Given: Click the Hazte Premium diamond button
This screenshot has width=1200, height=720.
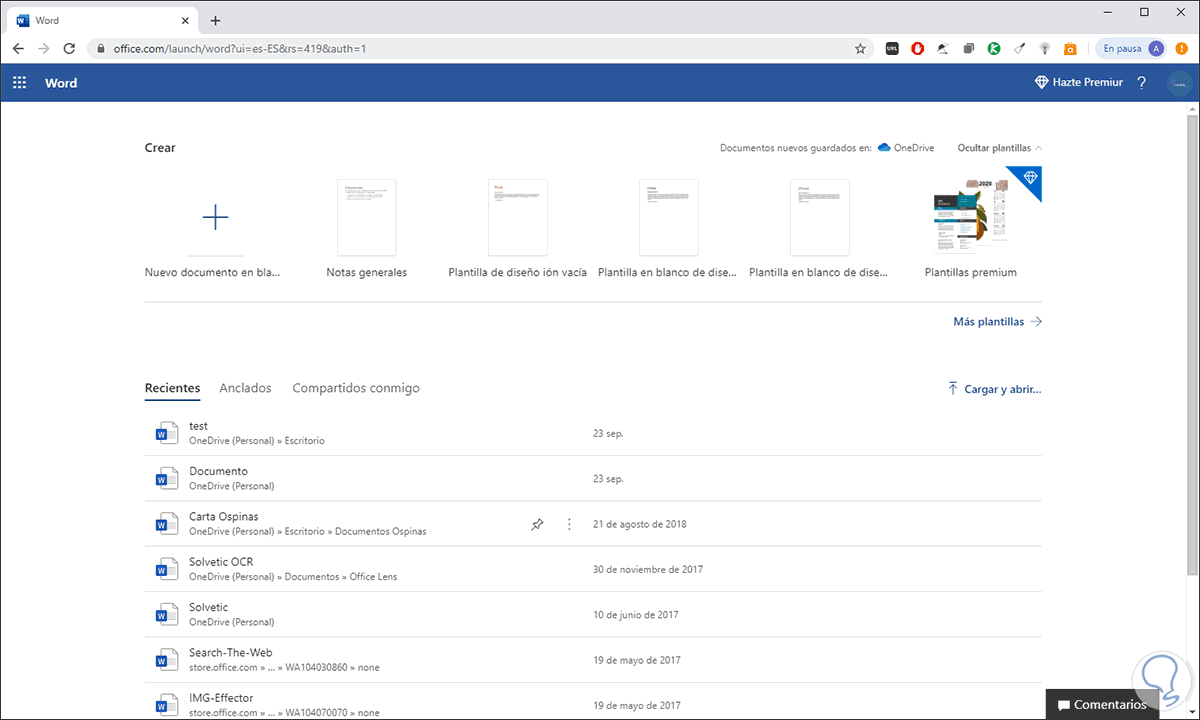Looking at the screenshot, I should [x=1078, y=83].
